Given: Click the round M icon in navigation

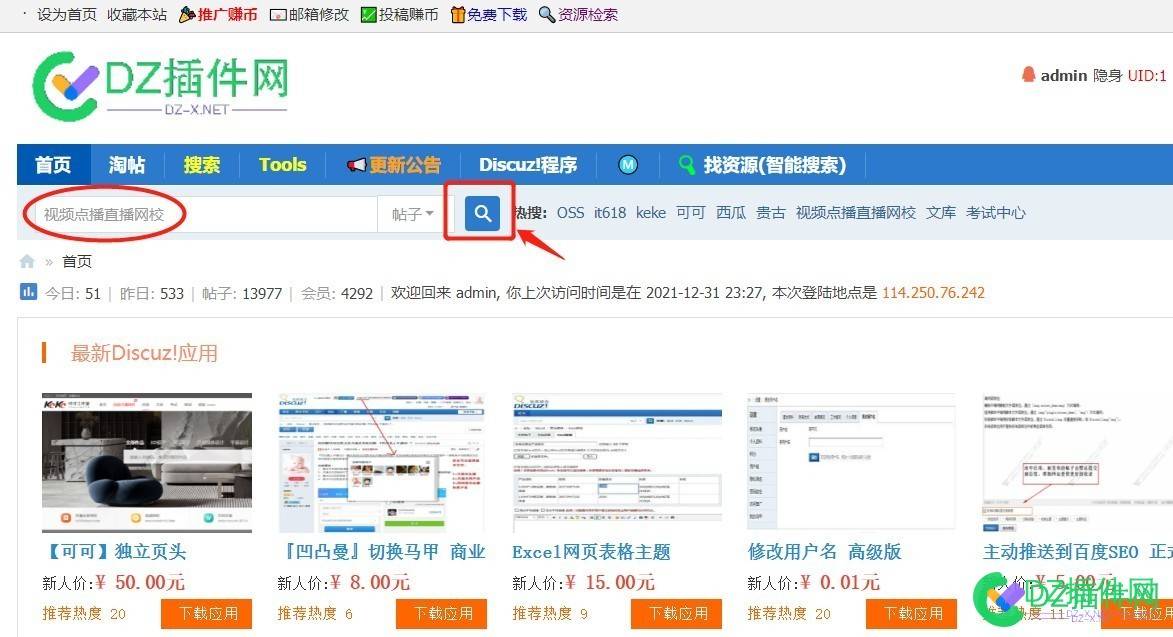Looking at the screenshot, I should [x=628, y=164].
